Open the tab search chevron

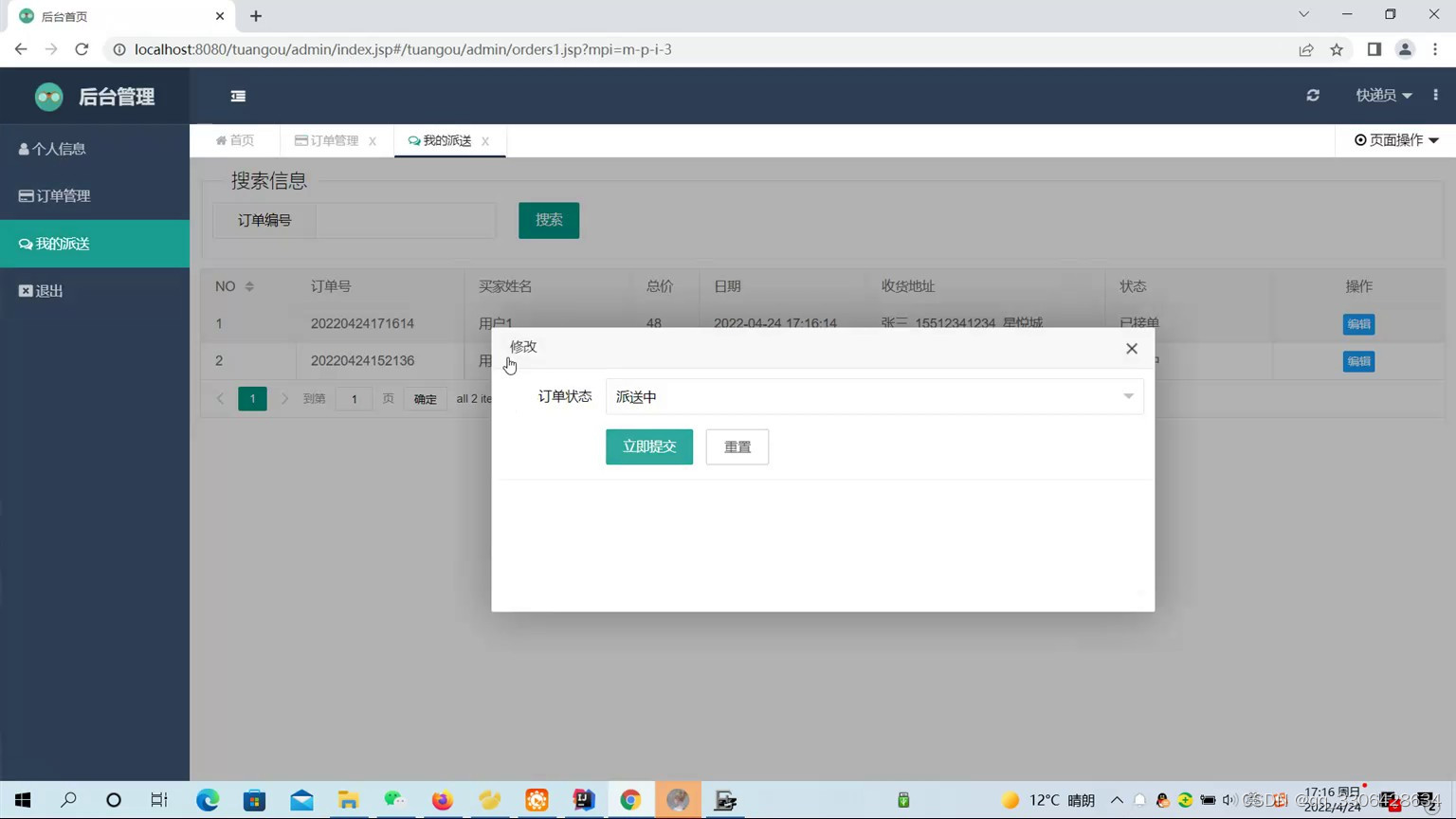(1304, 14)
